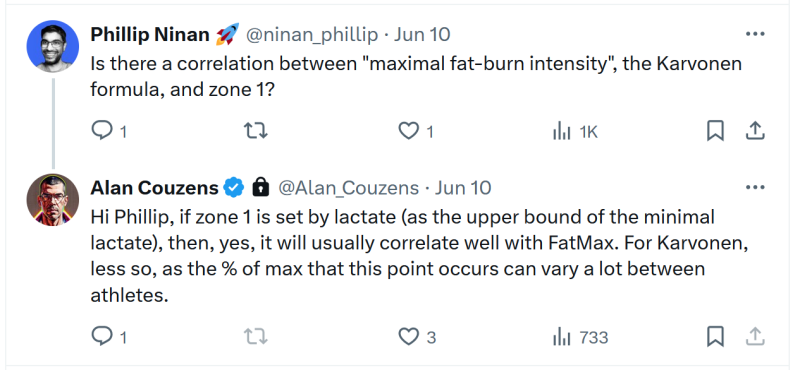
Task: Open Phillip Ninan's profile picture
Action: [53, 46]
